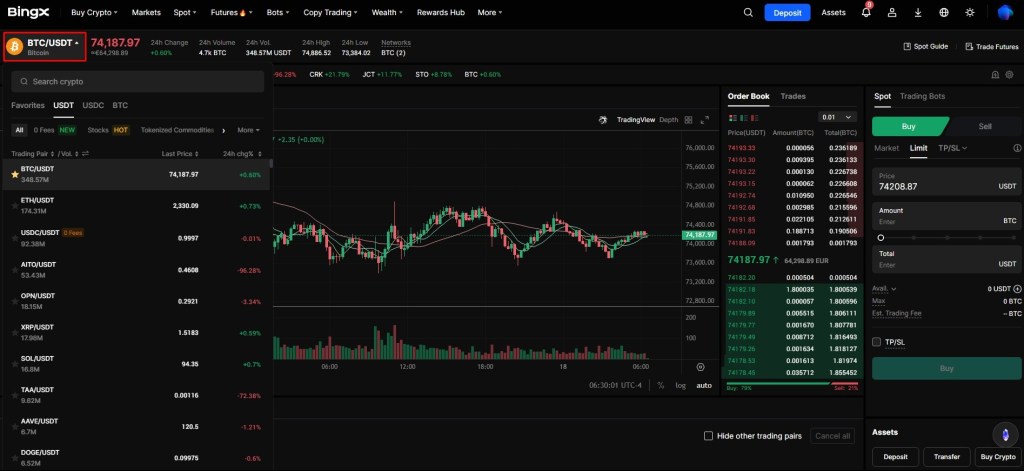1024x471 pixels.
Task: Switch chart to Depth view
Action: [669, 120]
